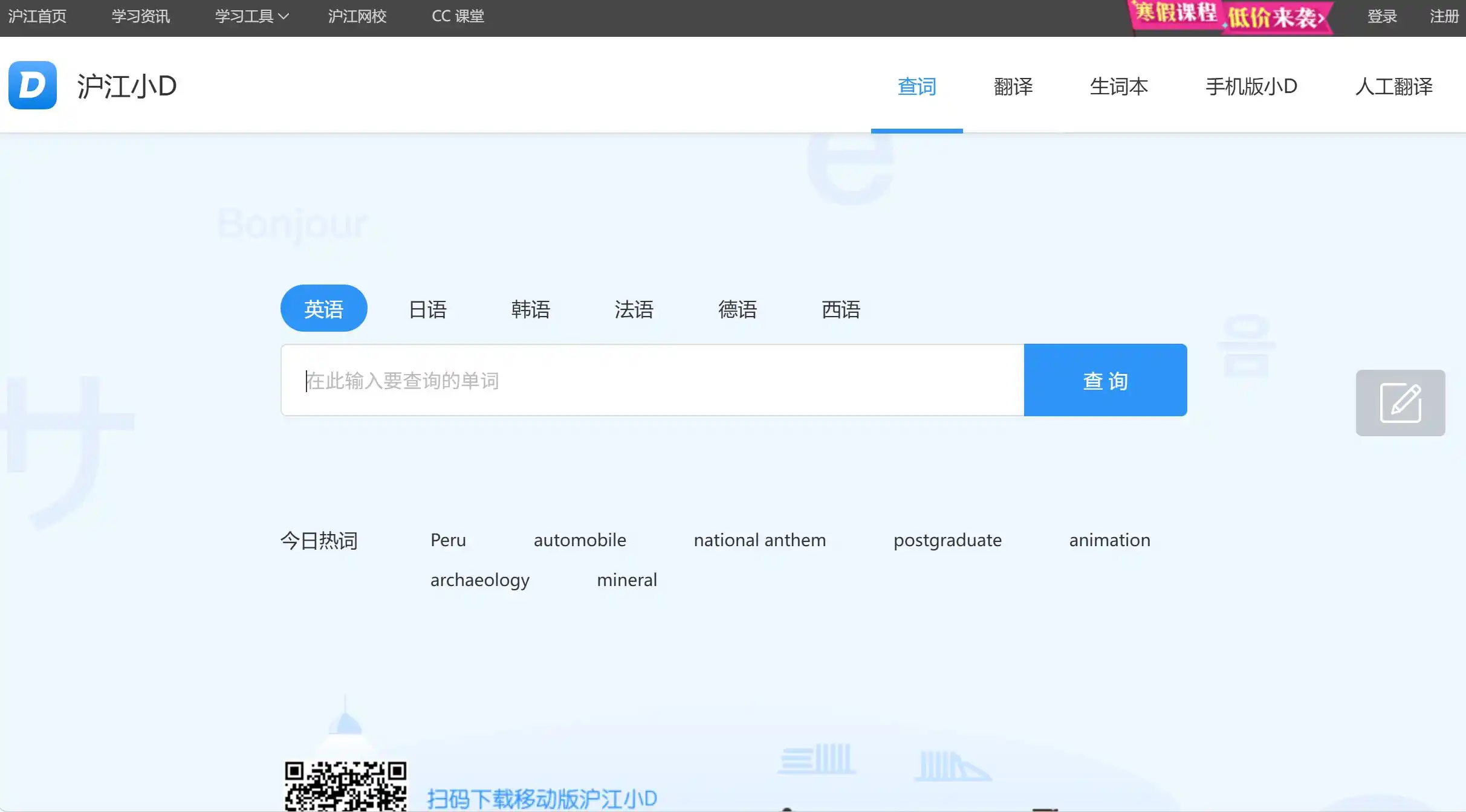Open 沪江首页 in top bar

pos(37,16)
